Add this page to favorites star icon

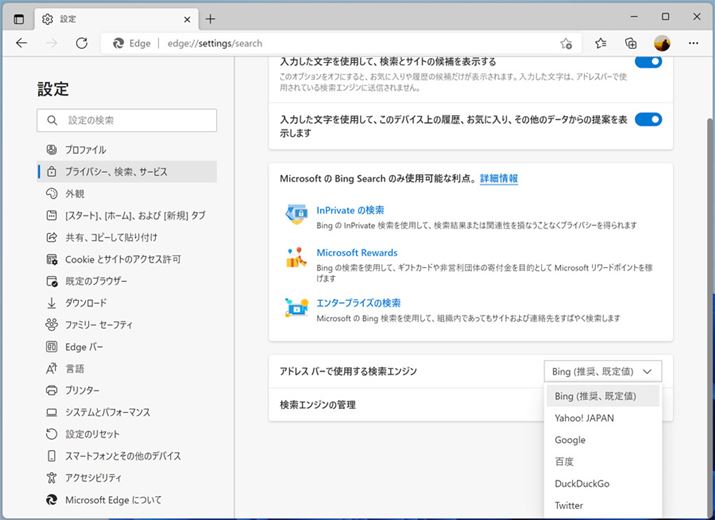[x=566, y=43]
